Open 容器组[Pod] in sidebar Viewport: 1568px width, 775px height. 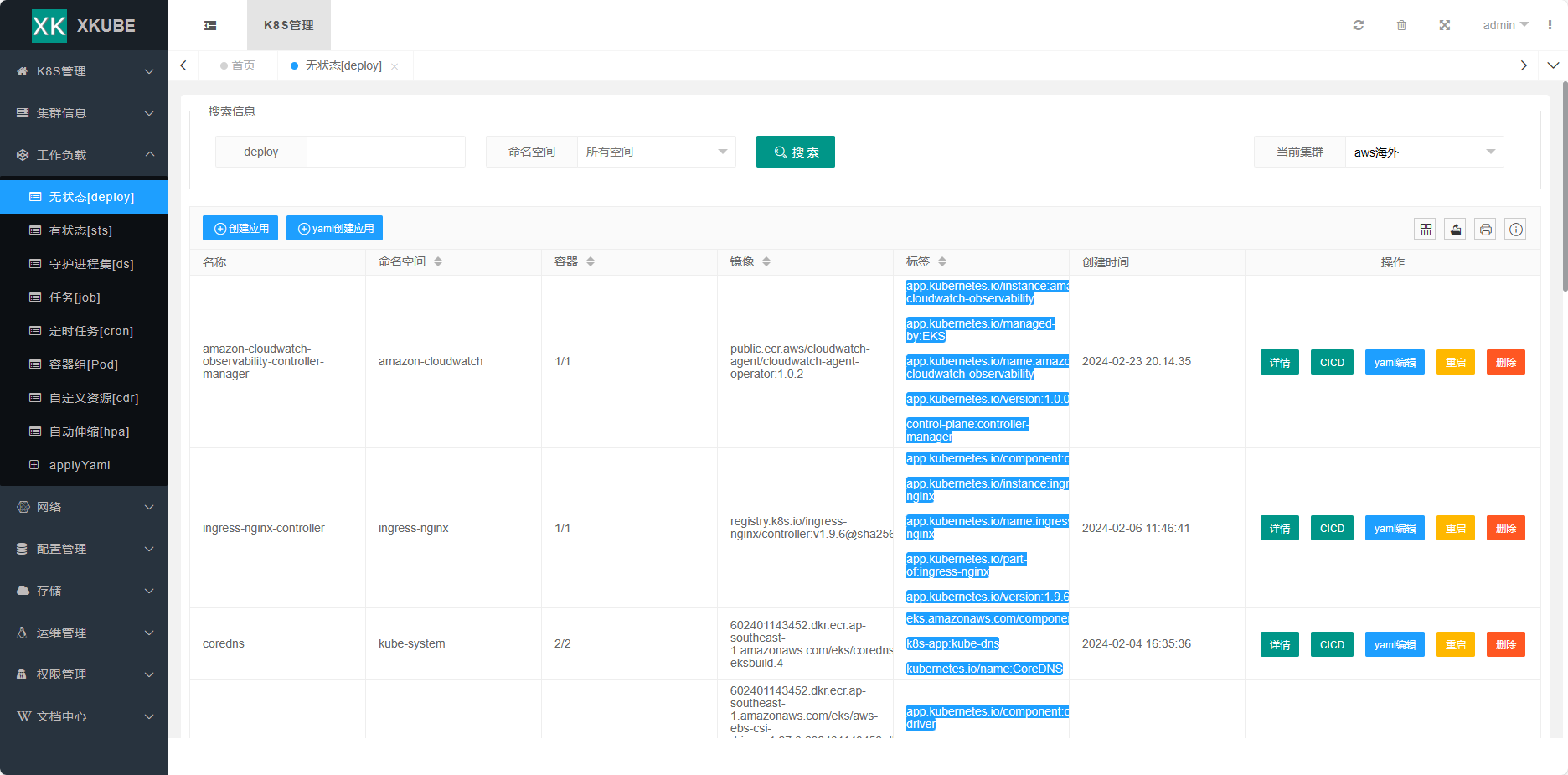[84, 364]
